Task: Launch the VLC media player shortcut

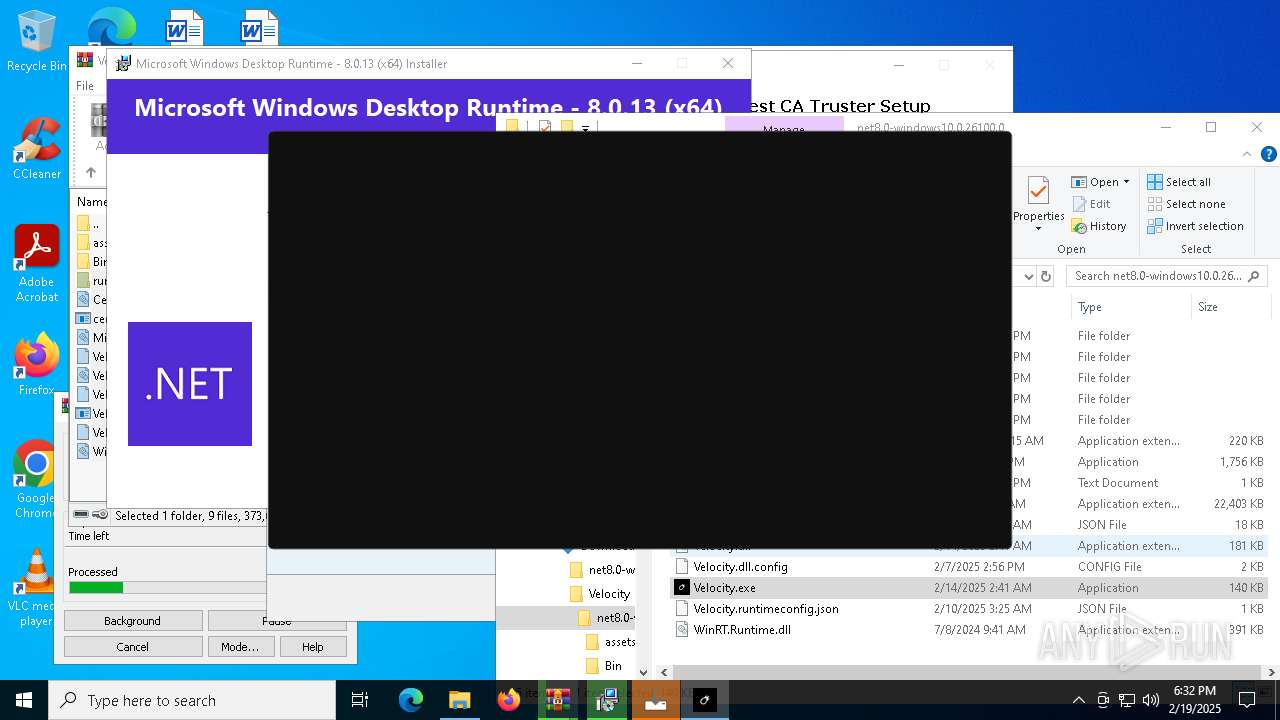Action: 36,588
